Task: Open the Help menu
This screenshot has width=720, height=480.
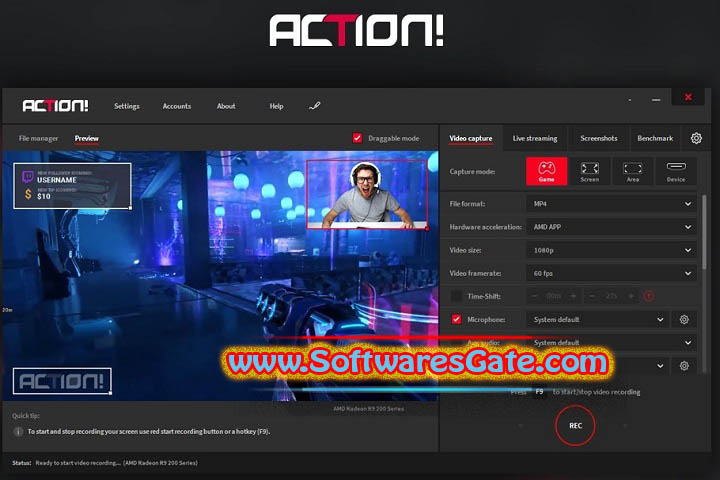Action: (276, 106)
